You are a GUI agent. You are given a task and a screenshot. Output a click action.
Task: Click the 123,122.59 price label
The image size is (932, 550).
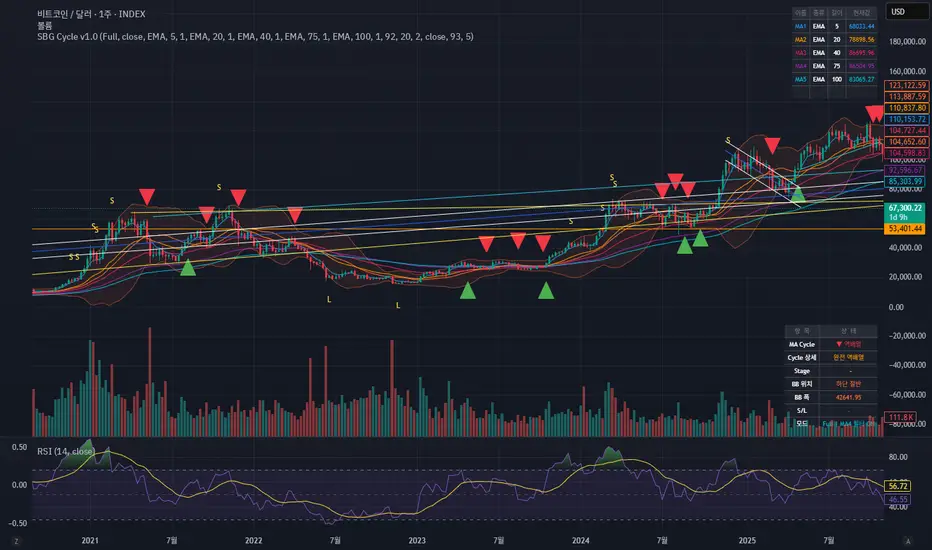click(x=906, y=85)
